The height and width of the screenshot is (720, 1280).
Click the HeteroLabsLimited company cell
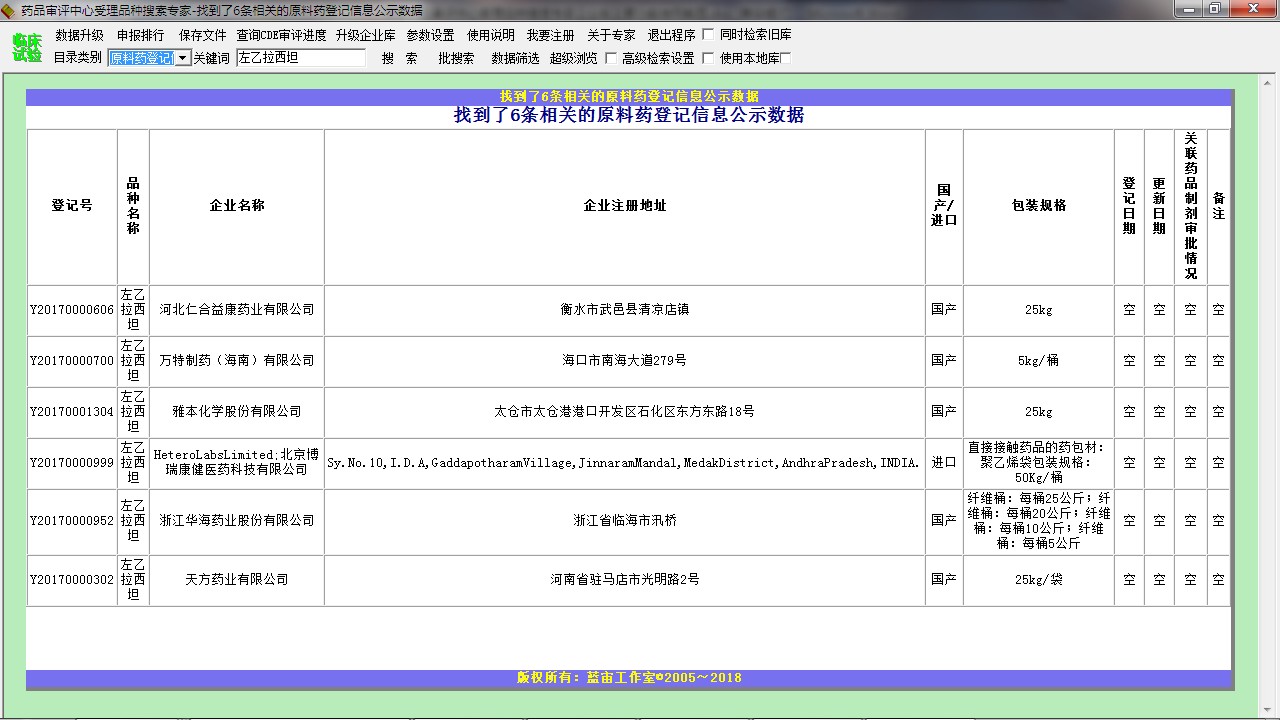tap(237, 463)
